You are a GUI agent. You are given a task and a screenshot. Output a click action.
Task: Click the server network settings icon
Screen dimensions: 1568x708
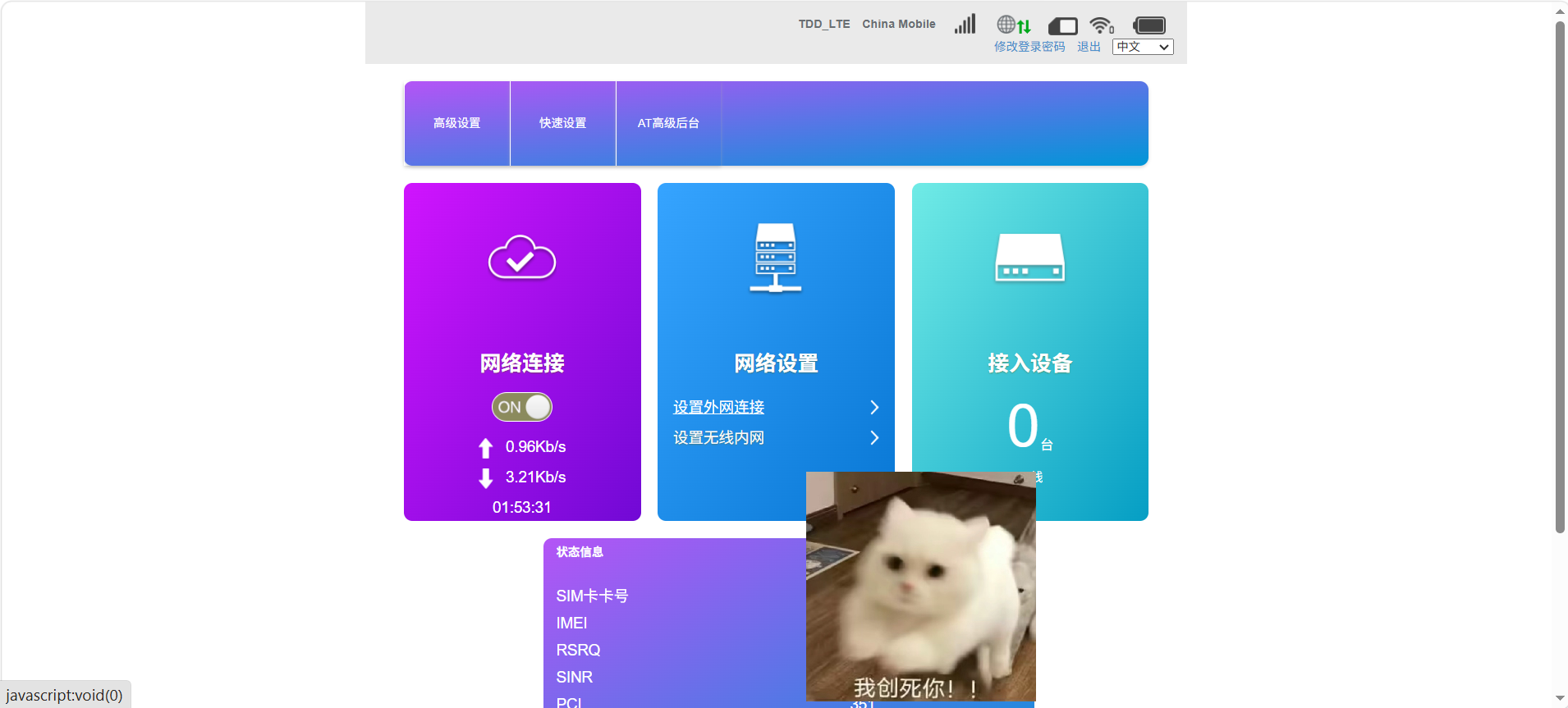[776, 258]
